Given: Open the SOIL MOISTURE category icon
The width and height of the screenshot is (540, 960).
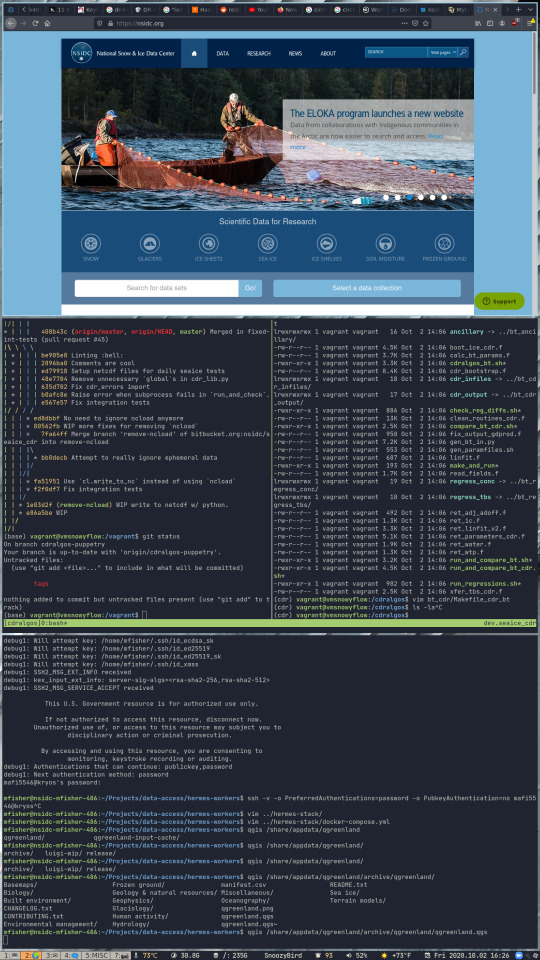Looking at the screenshot, I should [x=385, y=244].
